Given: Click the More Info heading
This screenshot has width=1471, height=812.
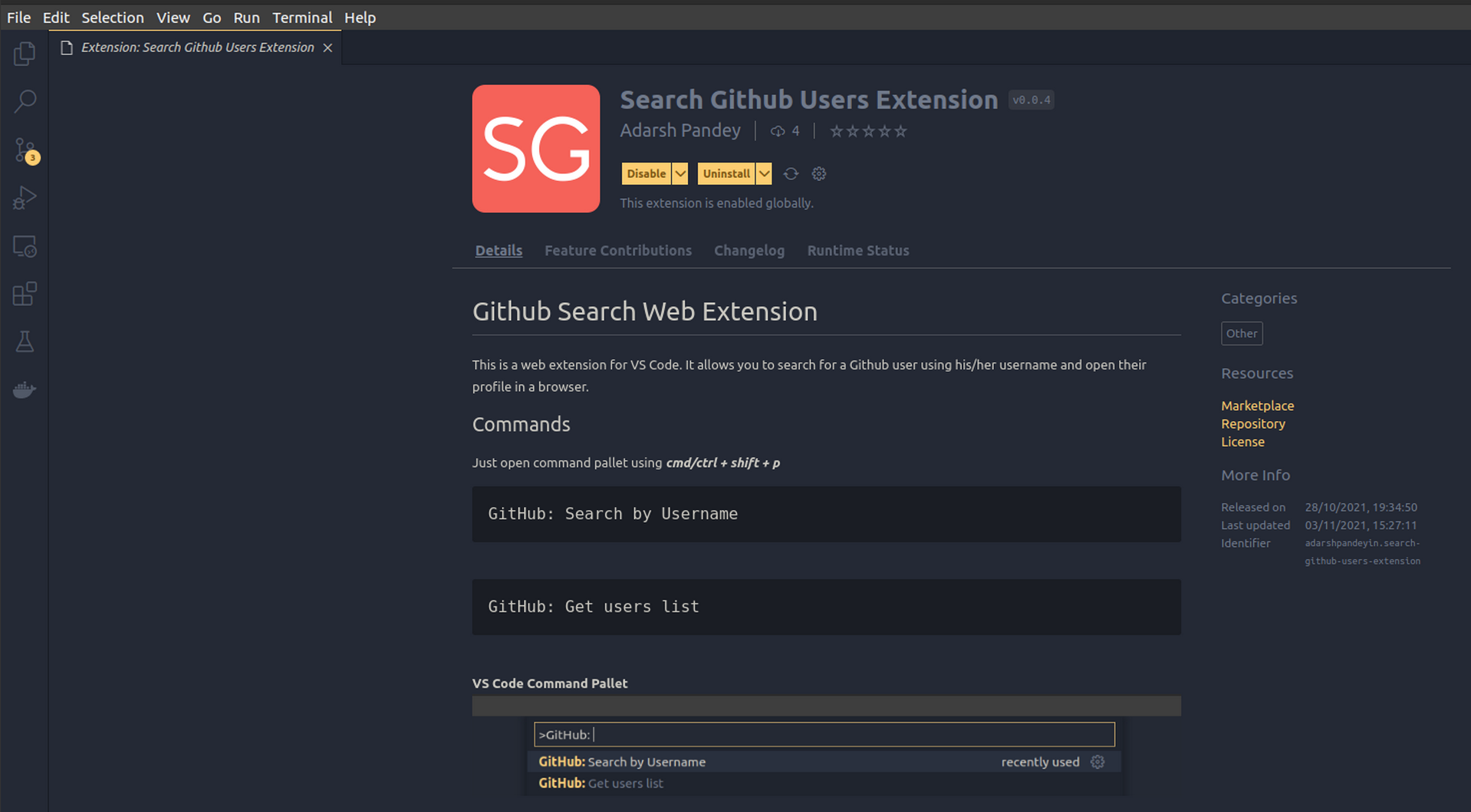Looking at the screenshot, I should point(1255,475).
